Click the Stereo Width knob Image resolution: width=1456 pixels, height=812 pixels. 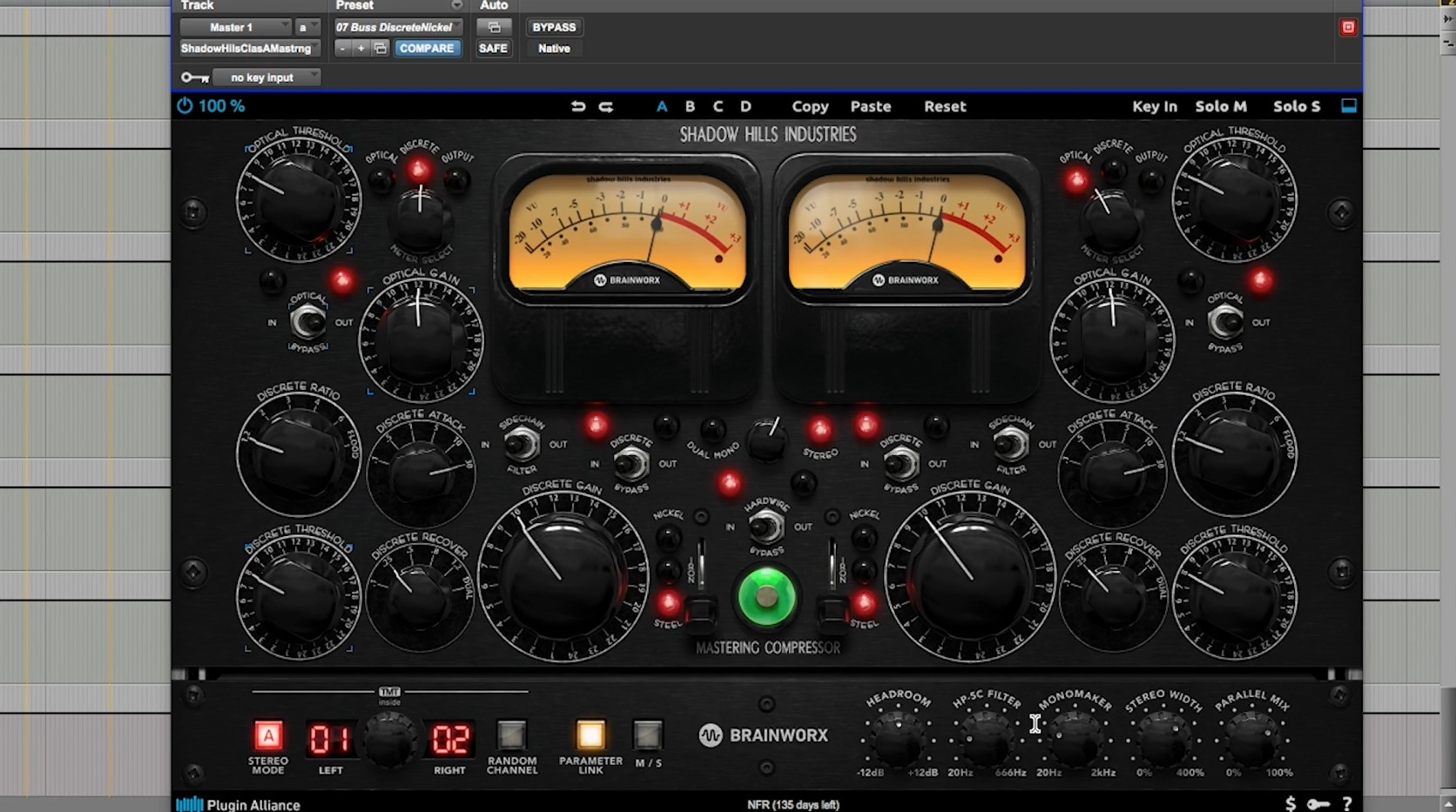(1163, 740)
